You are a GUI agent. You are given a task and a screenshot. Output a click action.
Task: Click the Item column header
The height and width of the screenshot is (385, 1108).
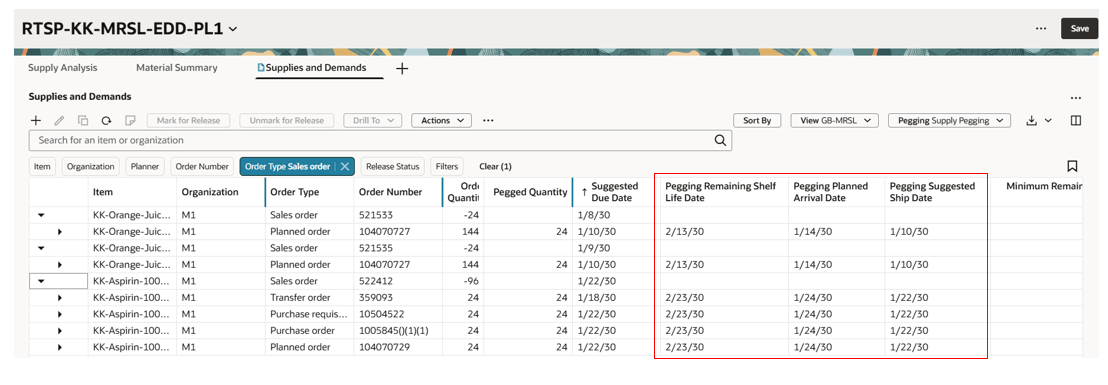pyautogui.click(x=132, y=192)
